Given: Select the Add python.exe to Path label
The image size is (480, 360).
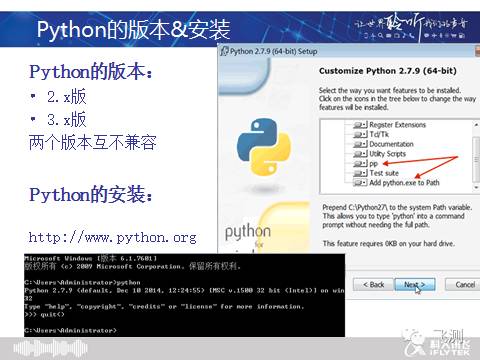Looking at the screenshot, I should click(404, 183).
